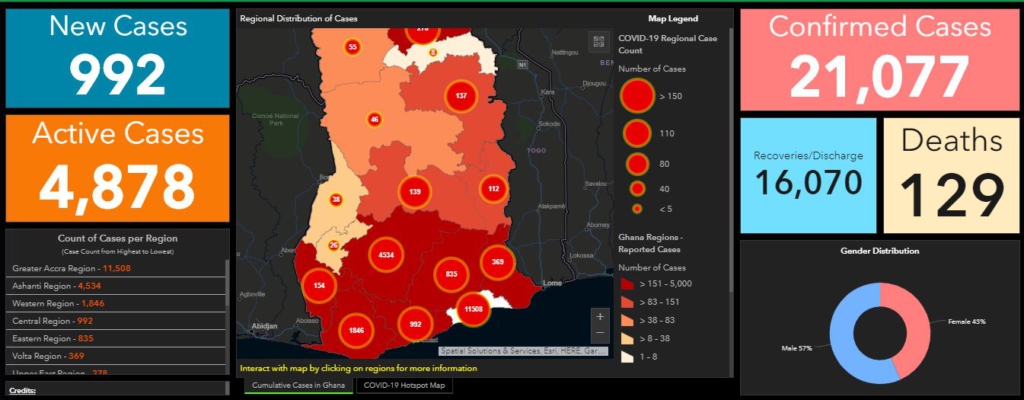Select the Cumulative Cases in Ghana tab
Image resolution: width=1024 pixels, height=400 pixels.
298,385
